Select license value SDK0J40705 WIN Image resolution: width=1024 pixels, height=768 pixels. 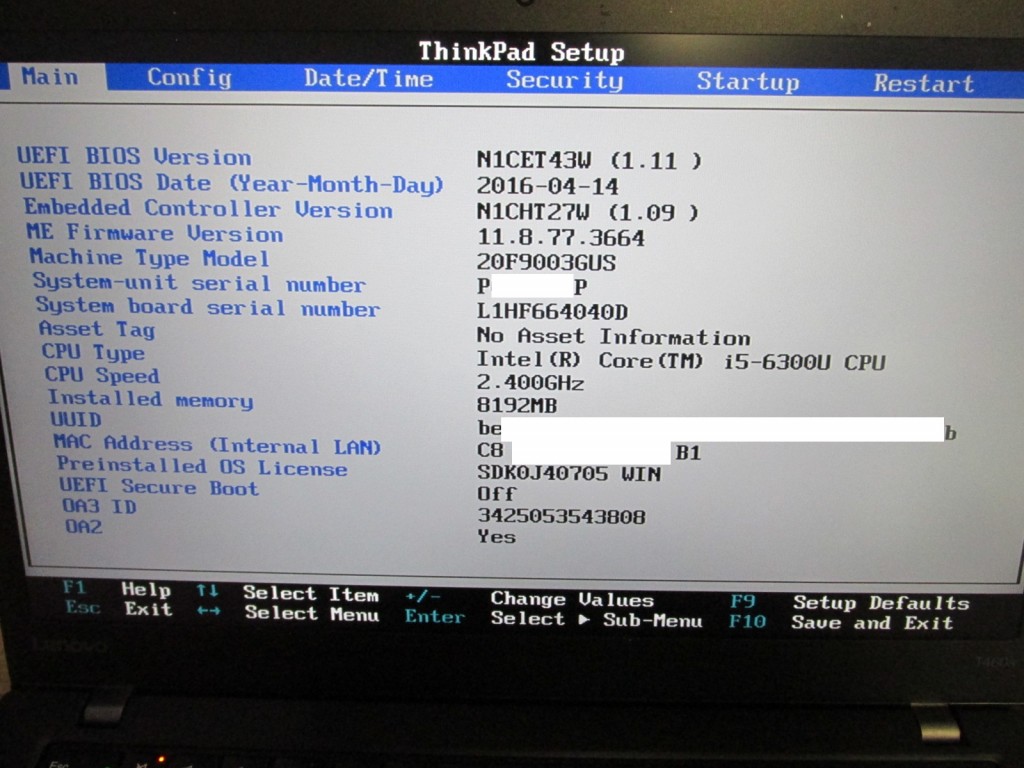coord(569,473)
